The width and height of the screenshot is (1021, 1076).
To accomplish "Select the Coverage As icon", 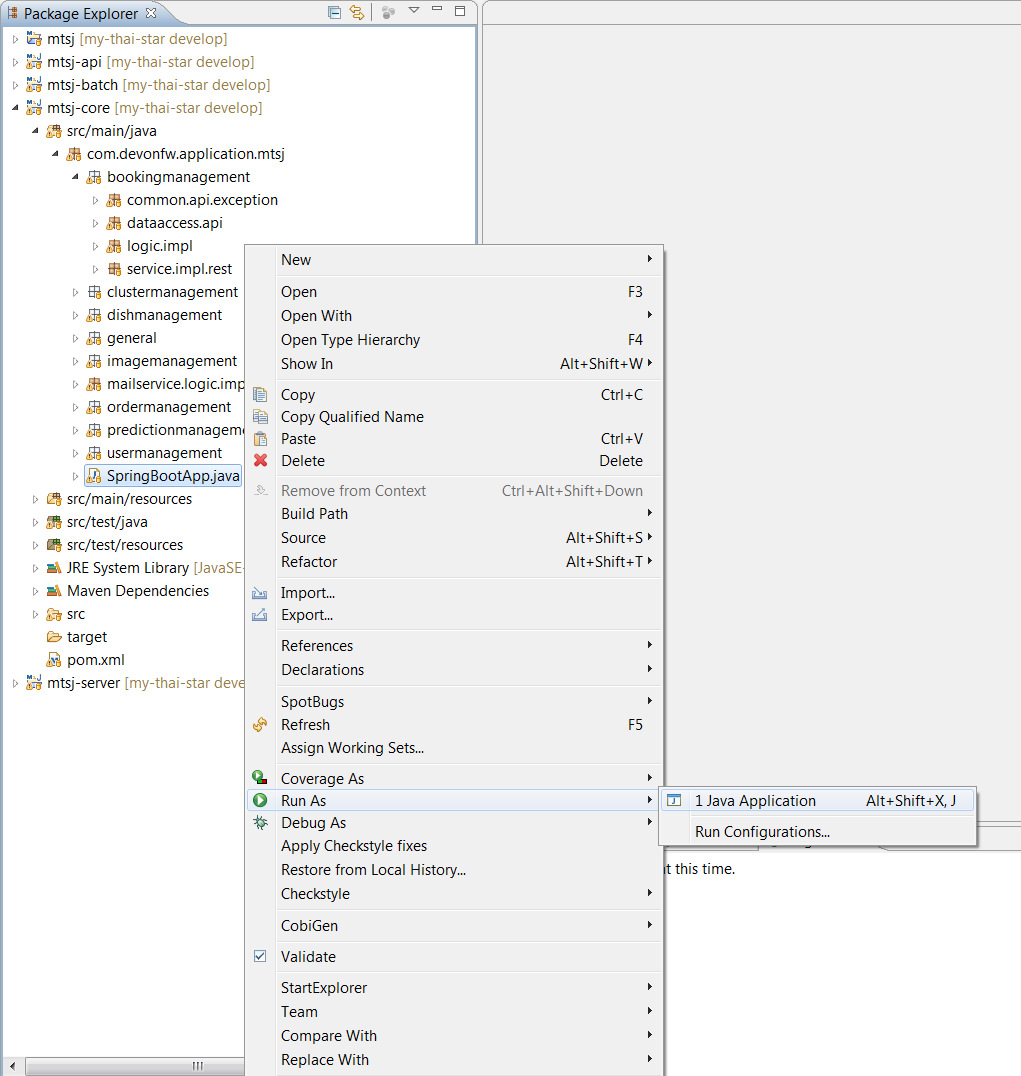I will 260,777.
